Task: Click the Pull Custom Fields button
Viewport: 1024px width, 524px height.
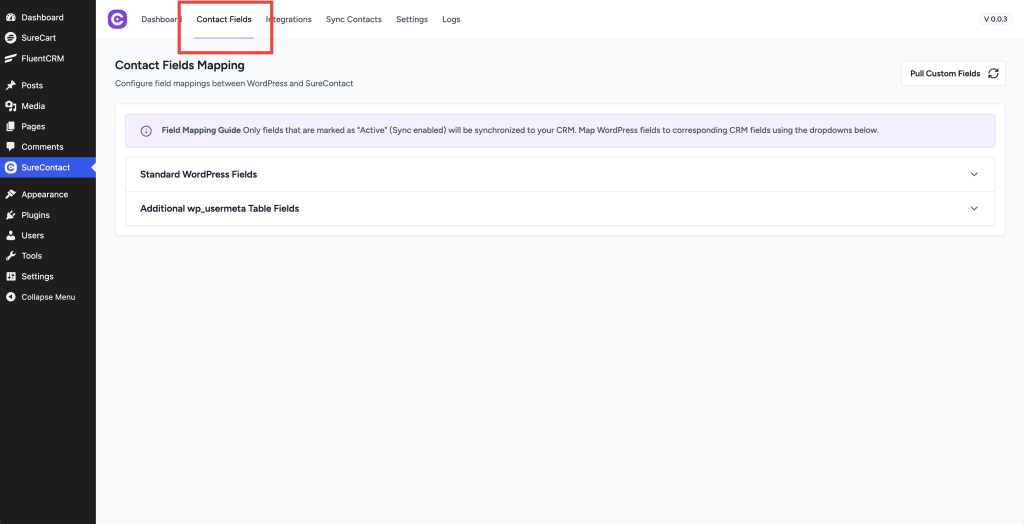Action: pos(953,73)
